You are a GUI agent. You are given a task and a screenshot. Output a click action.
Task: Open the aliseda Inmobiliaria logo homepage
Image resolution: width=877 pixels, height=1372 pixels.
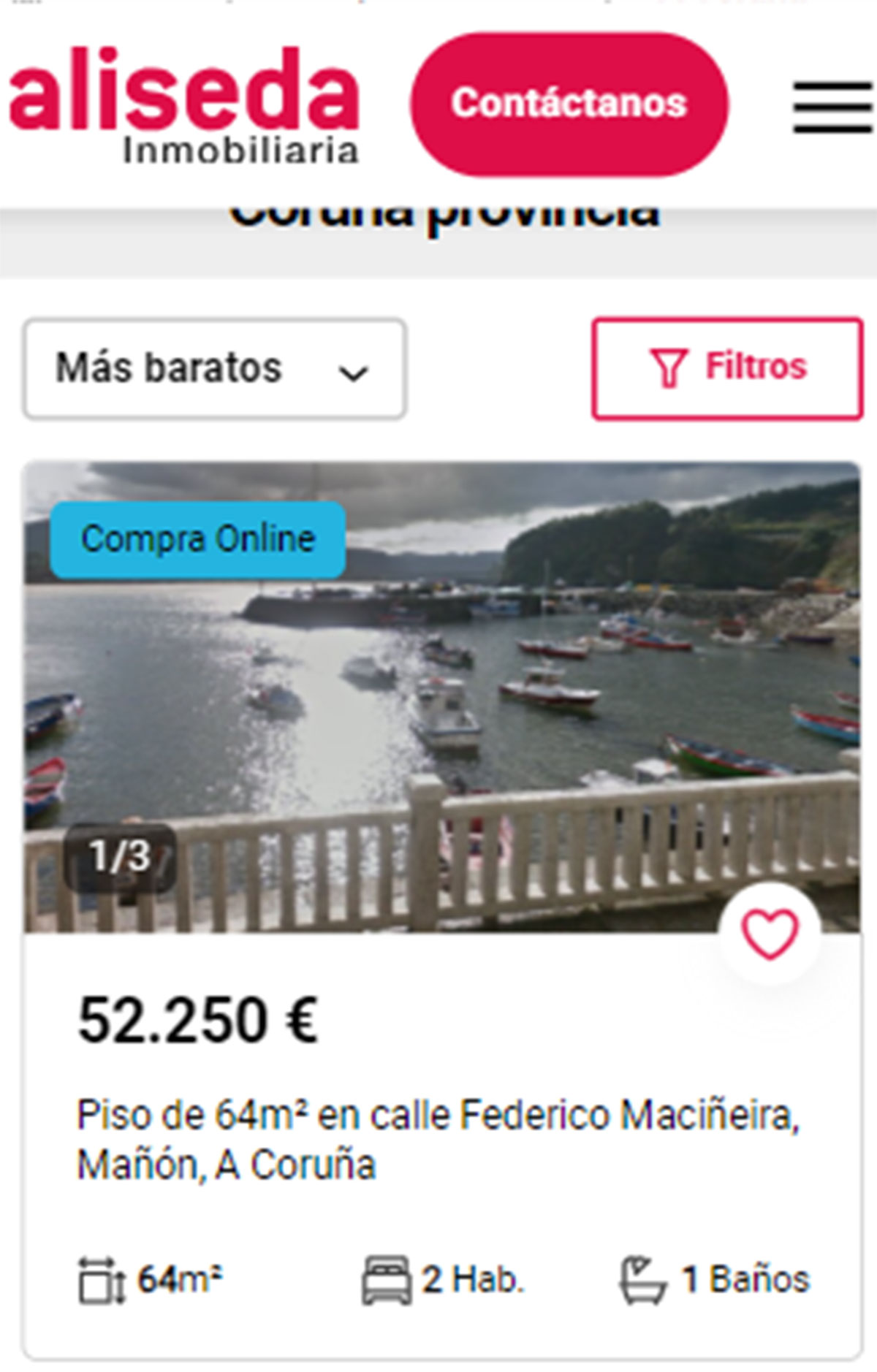point(184,105)
